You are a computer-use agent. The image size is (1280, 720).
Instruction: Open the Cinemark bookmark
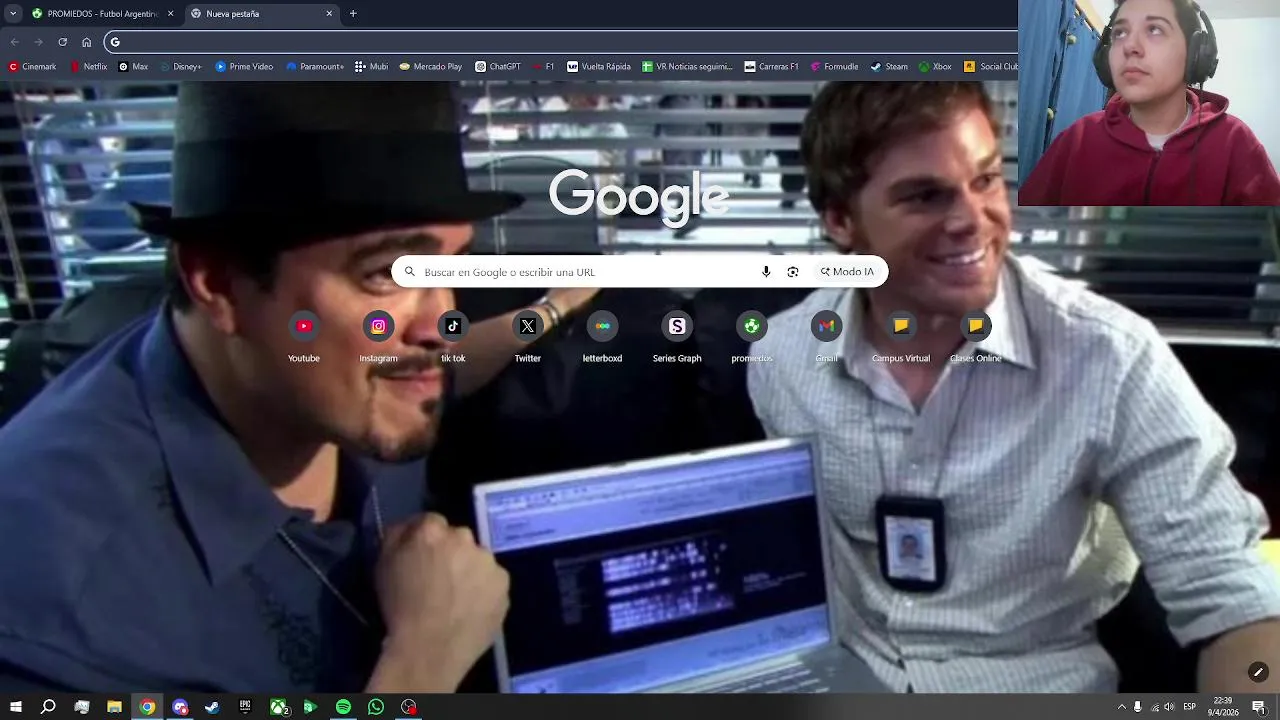pyautogui.click(x=32, y=67)
